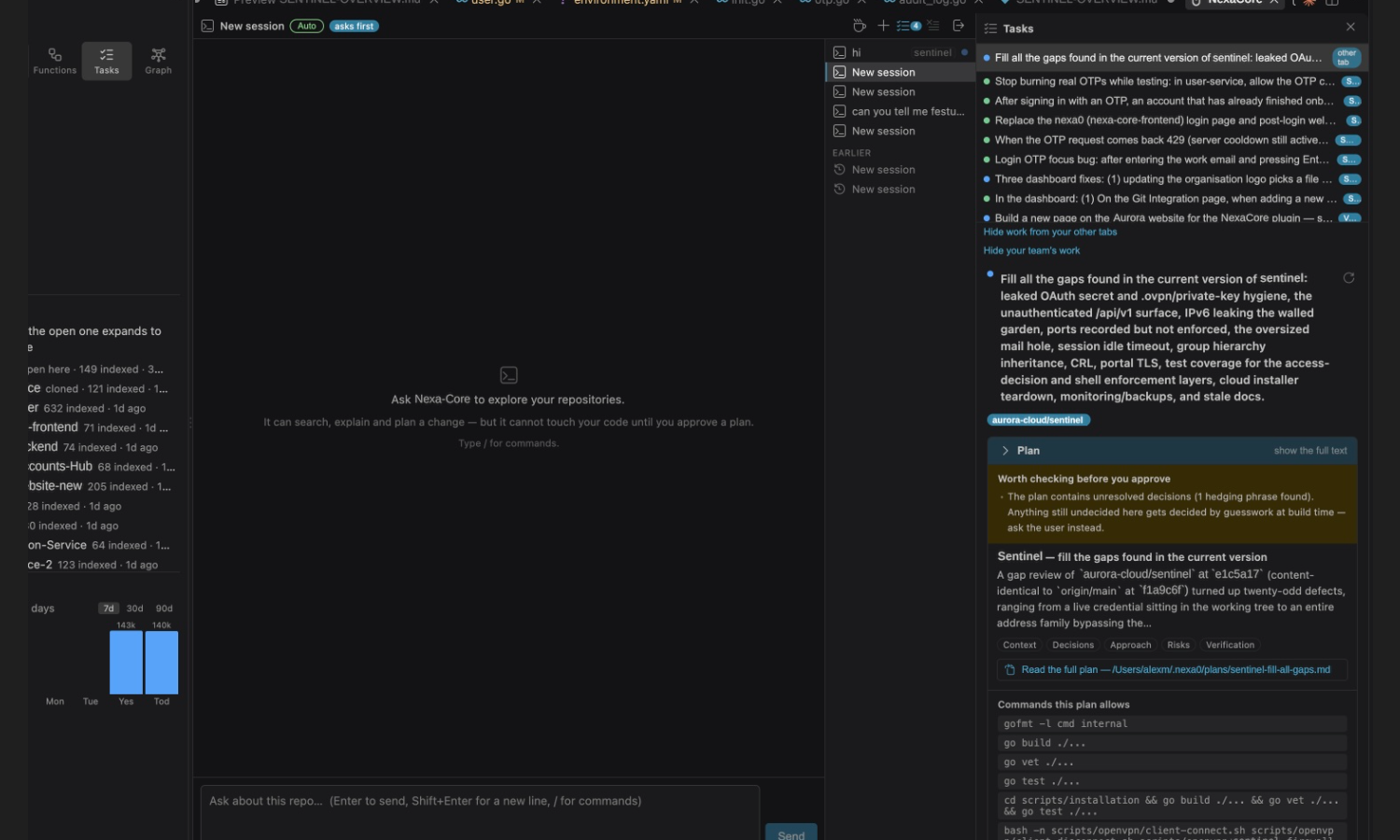Click 'Hide work from your other tabs'
Viewport: 1400px width, 840px height.
coord(1050,232)
